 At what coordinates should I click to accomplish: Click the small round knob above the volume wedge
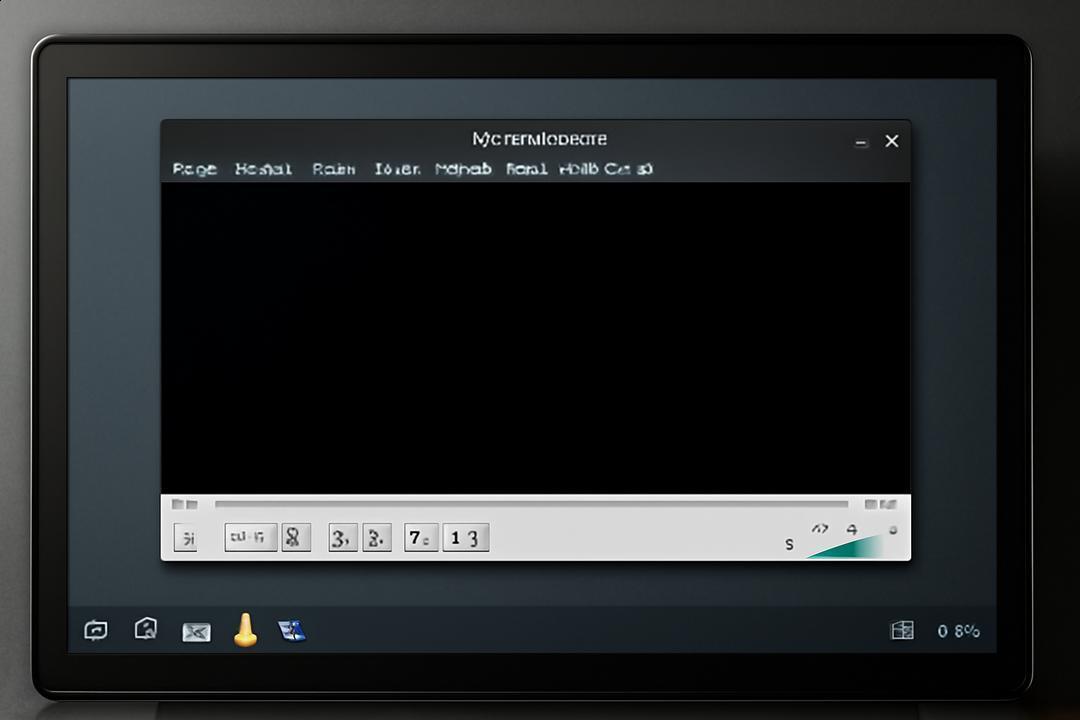coord(893,530)
